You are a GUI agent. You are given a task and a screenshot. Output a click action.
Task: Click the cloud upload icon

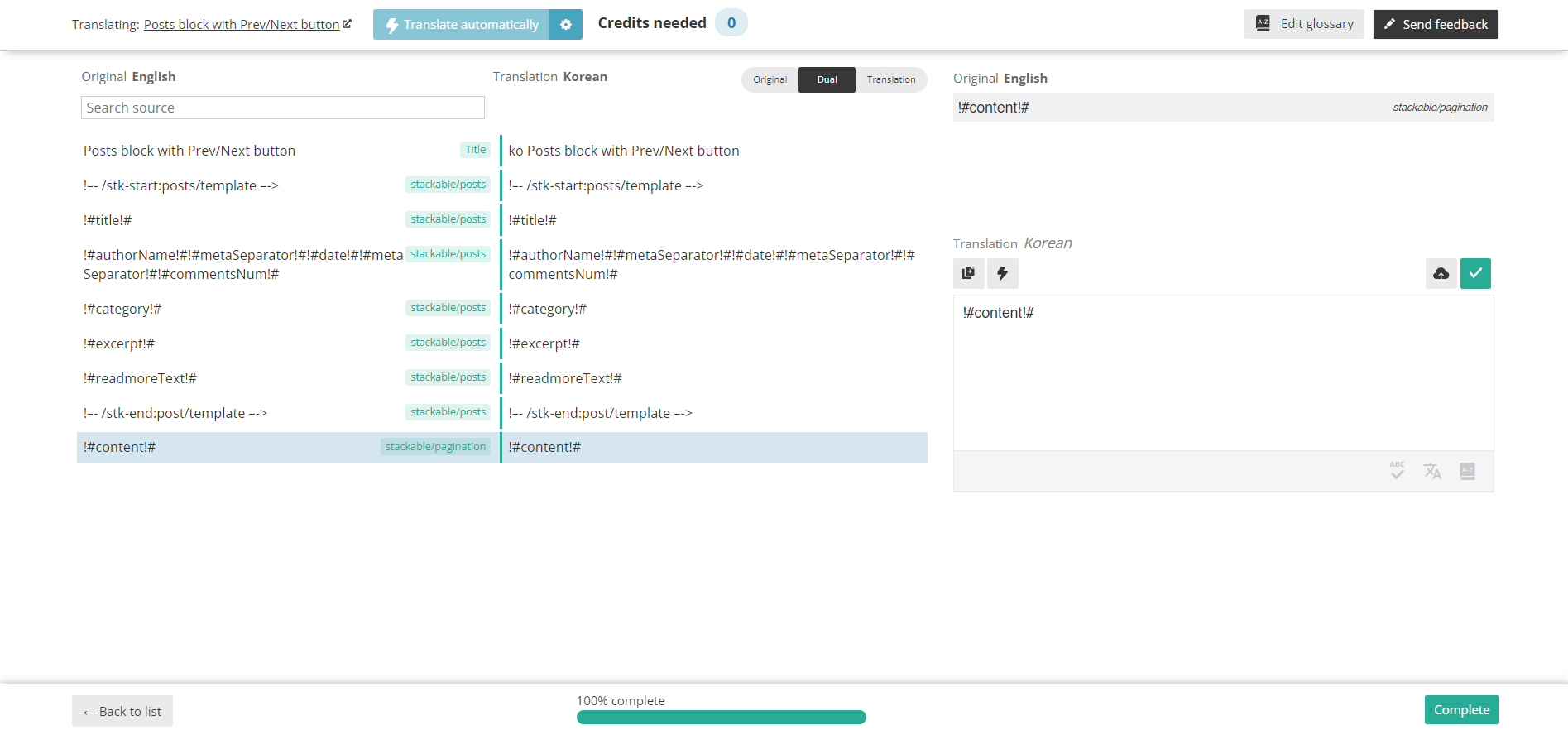pos(1441,273)
